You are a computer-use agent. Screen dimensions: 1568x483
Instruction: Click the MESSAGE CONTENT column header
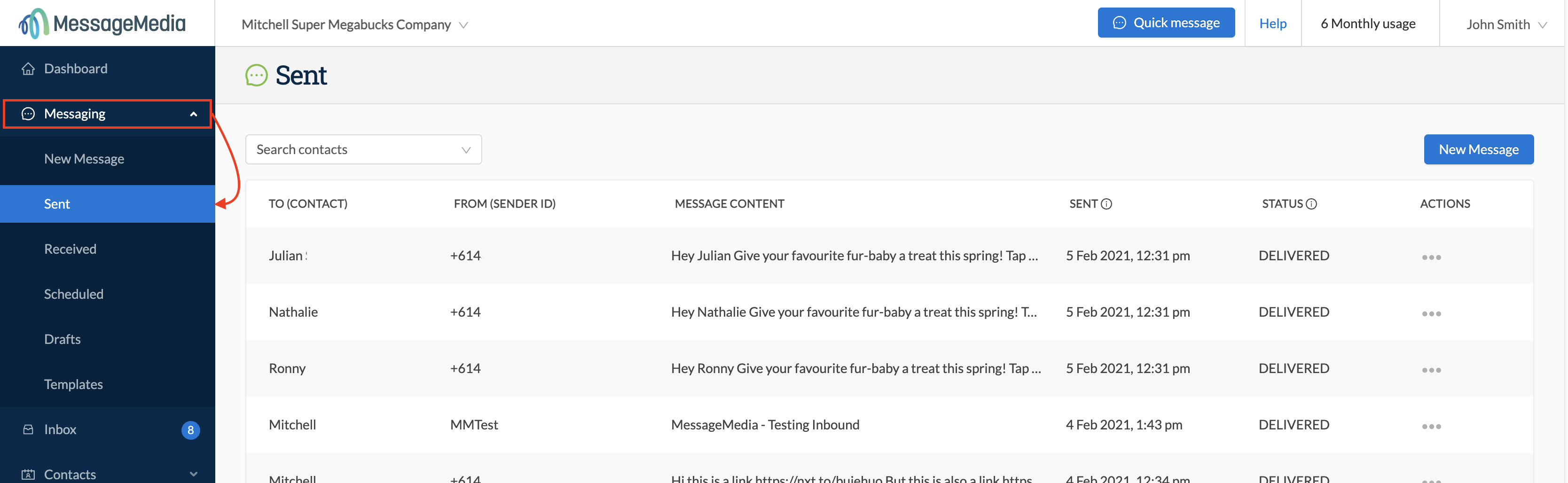tap(729, 204)
